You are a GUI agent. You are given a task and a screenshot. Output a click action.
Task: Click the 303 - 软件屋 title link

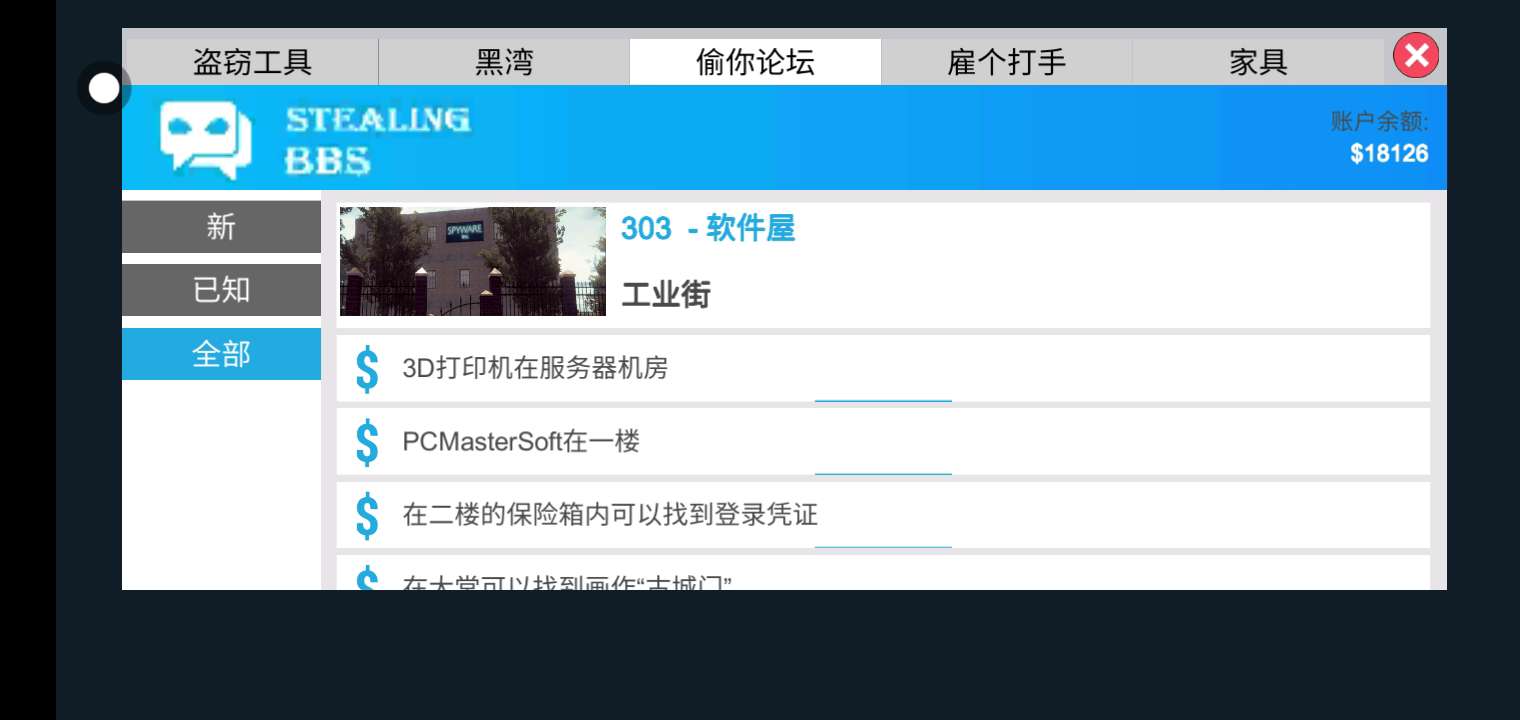pos(708,229)
